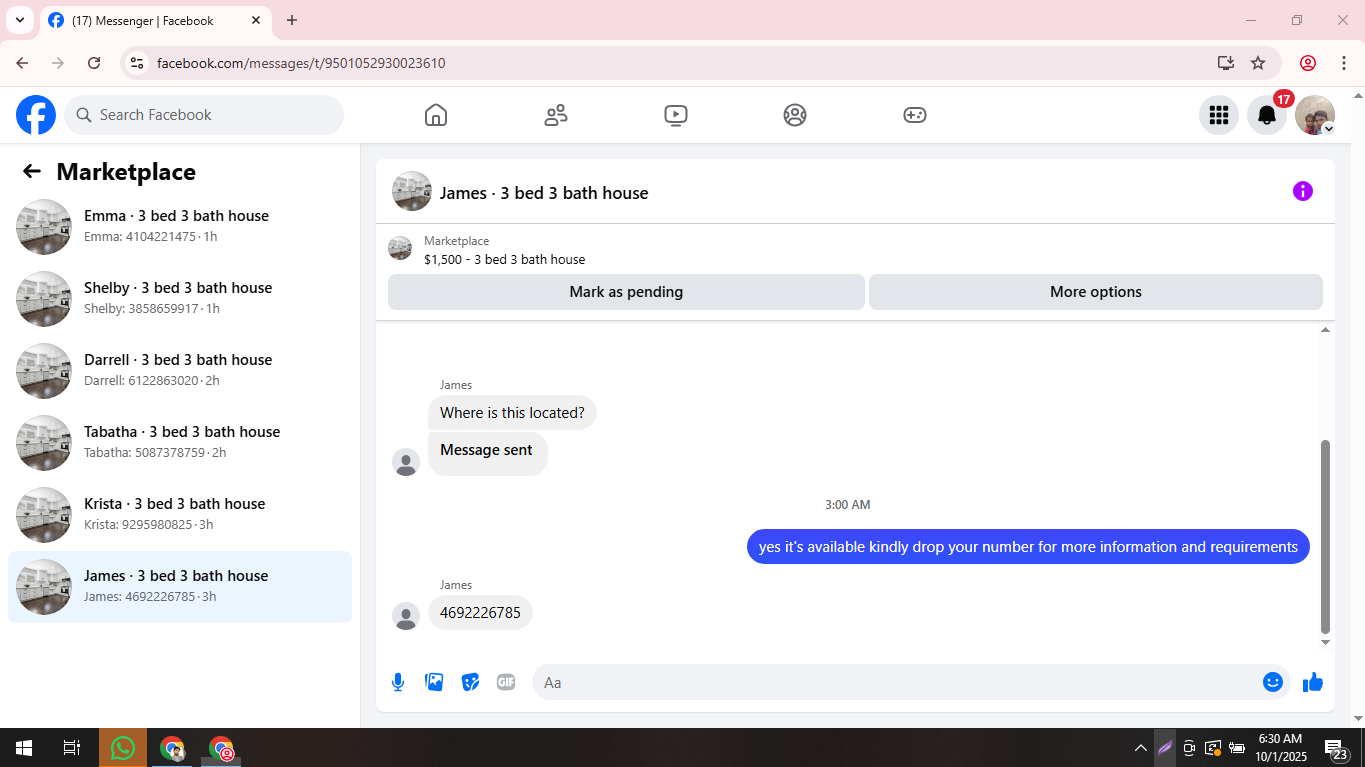Choose a sticker with the sticker icon
This screenshot has width=1365, height=767.
tap(470, 682)
